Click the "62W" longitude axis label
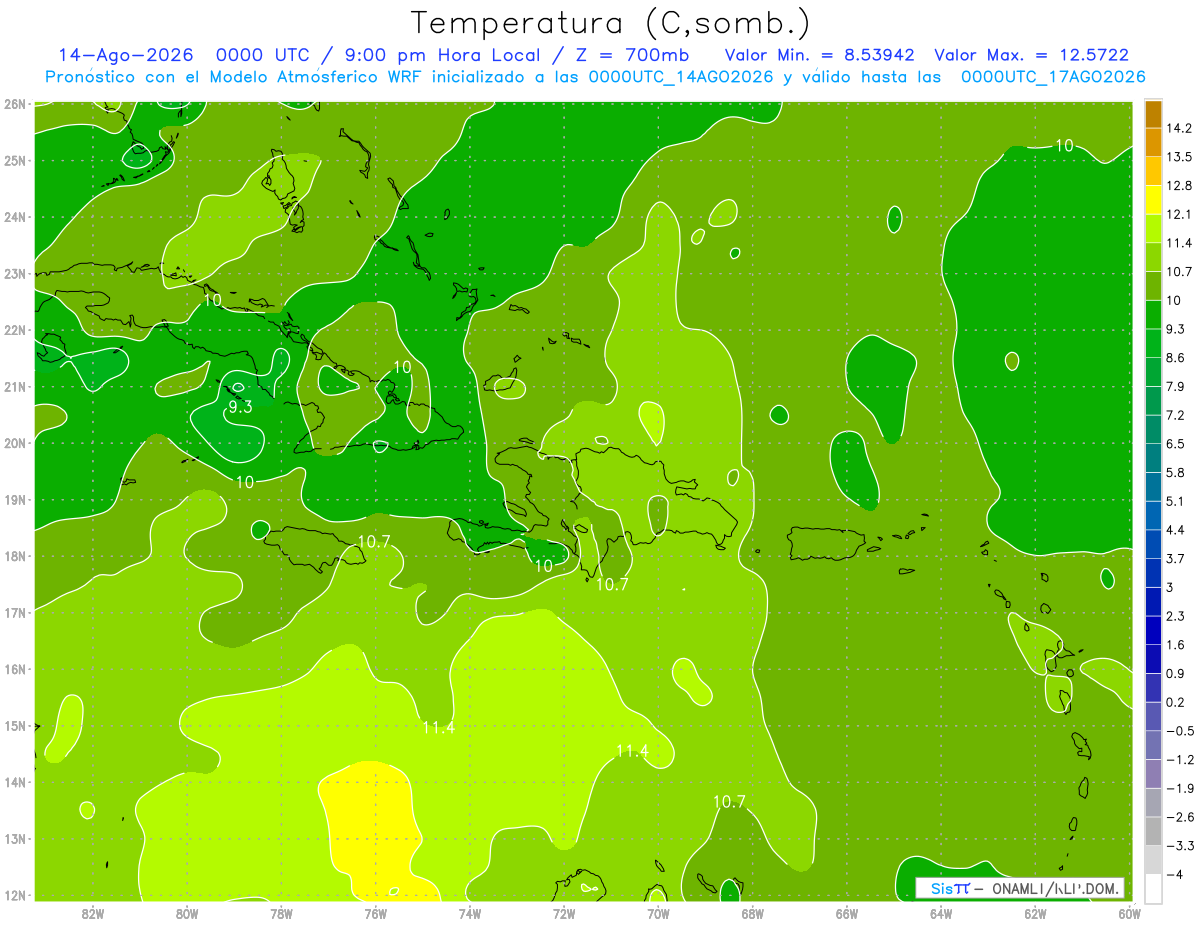The height and width of the screenshot is (927, 1200). pos(1035,913)
